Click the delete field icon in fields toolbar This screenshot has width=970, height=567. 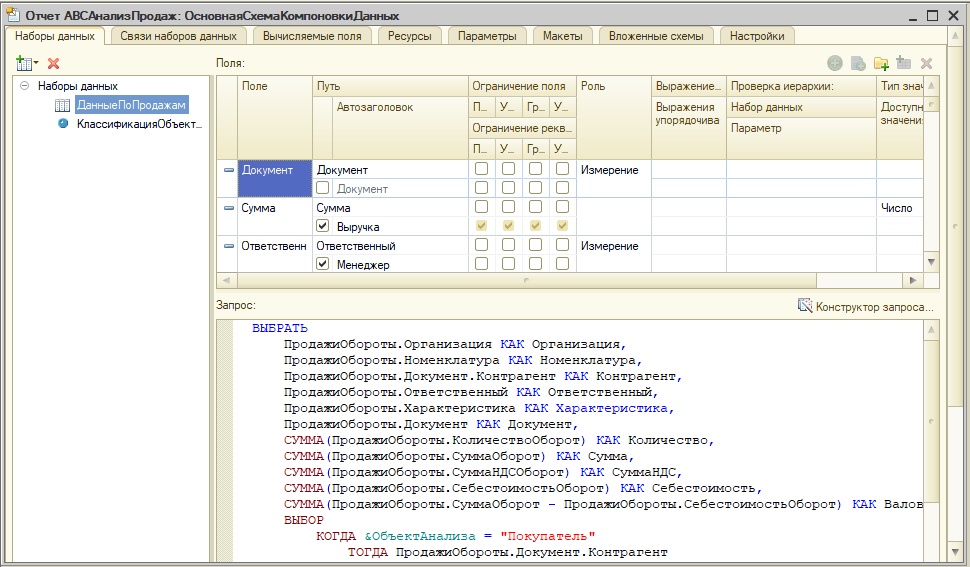(x=926, y=63)
